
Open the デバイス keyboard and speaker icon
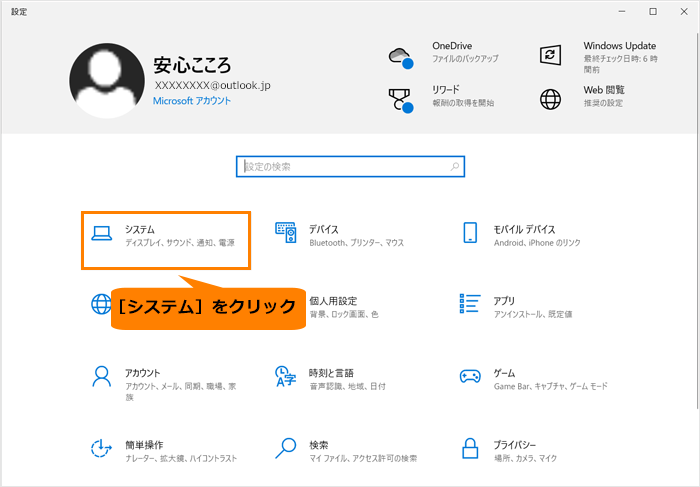286,233
